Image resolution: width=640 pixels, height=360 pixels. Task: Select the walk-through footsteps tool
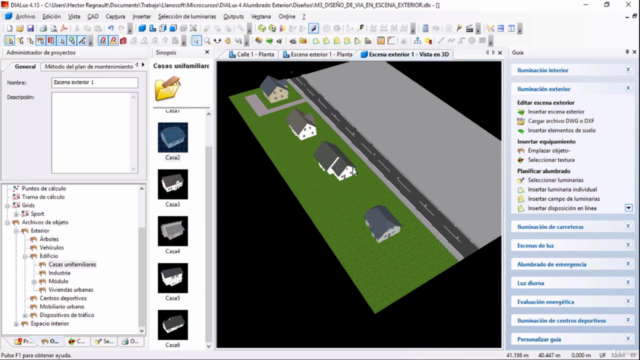pos(238,40)
